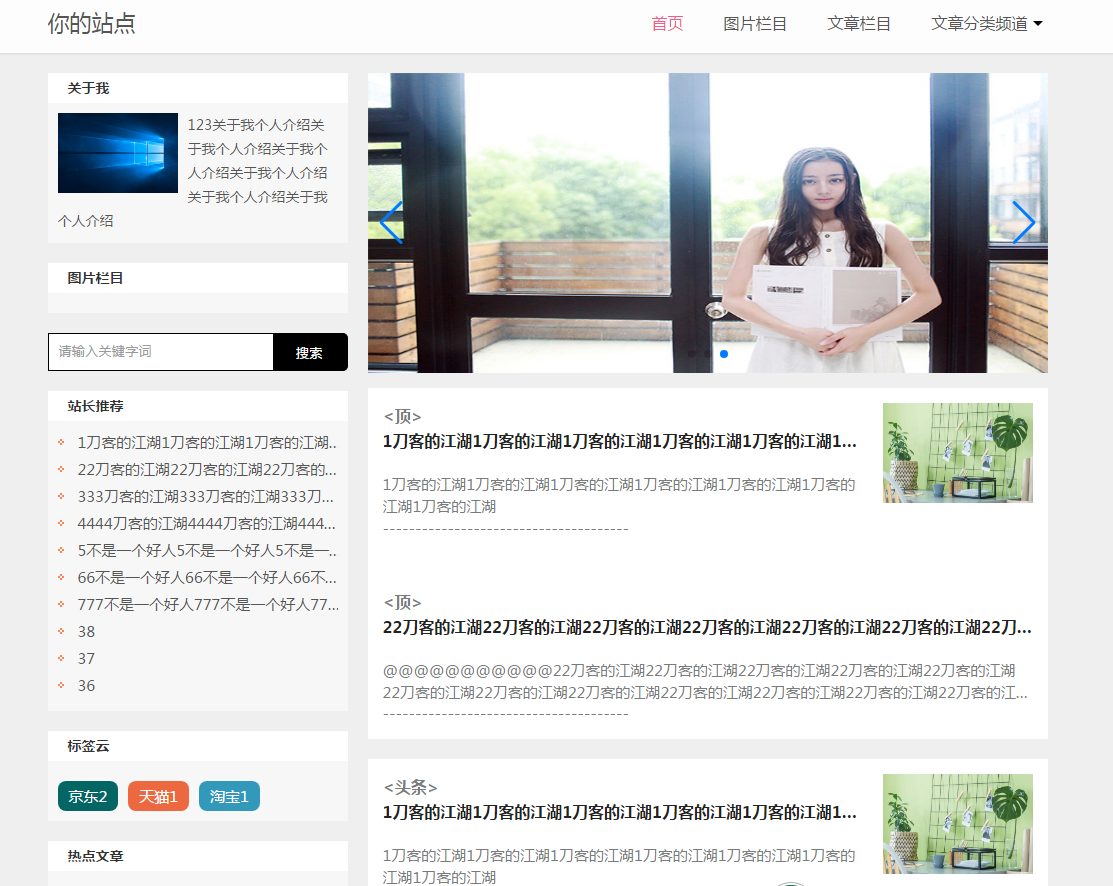This screenshot has height=886, width=1113.
Task: Open the 文章分类频道 dropdown menu
Action: (987, 23)
